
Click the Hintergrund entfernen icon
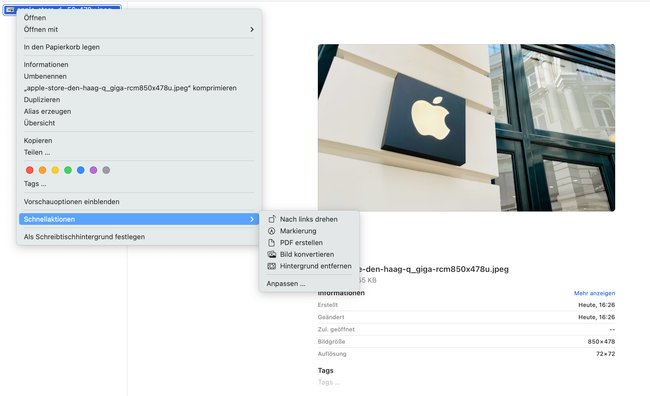click(272, 266)
